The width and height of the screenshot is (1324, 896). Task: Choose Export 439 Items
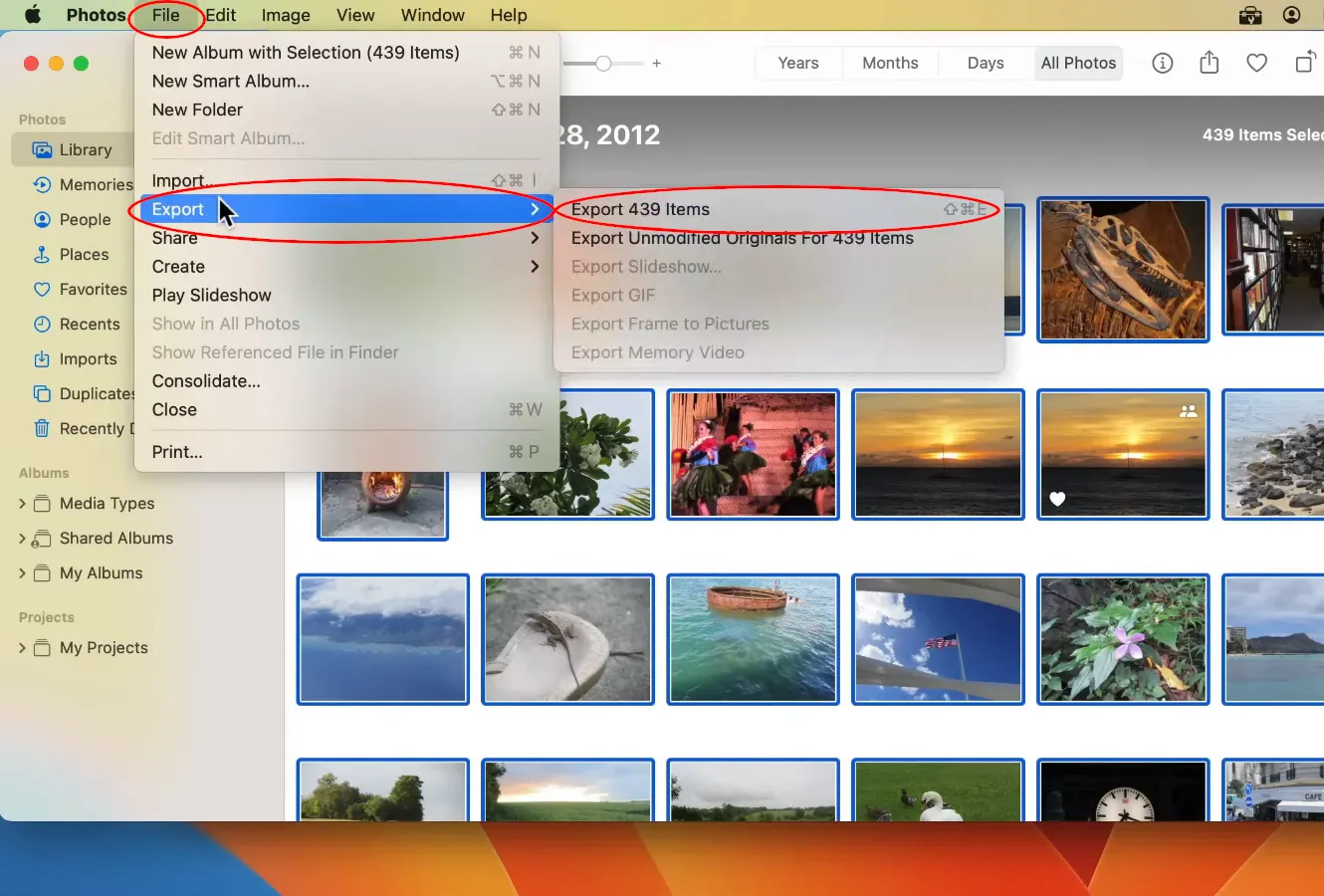640,209
